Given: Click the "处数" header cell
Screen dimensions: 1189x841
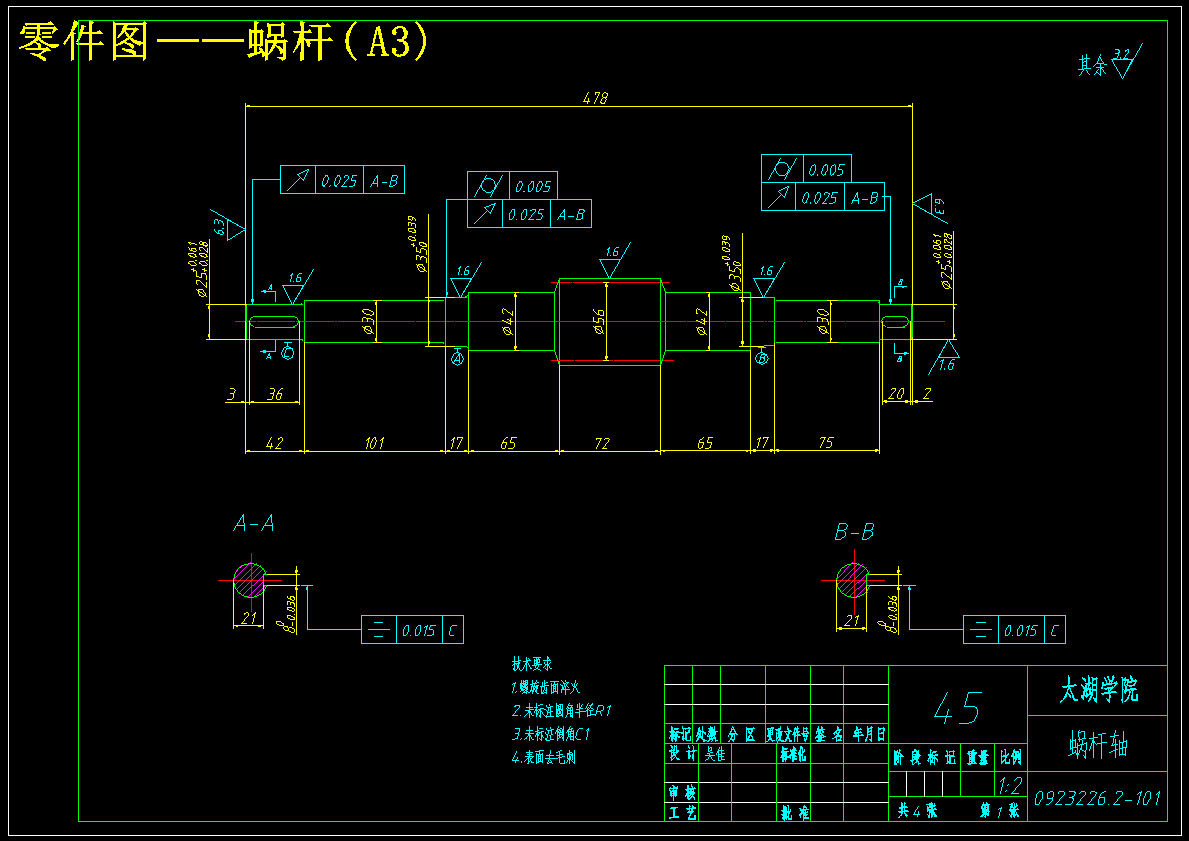Looking at the screenshot, I should (707, 734).
